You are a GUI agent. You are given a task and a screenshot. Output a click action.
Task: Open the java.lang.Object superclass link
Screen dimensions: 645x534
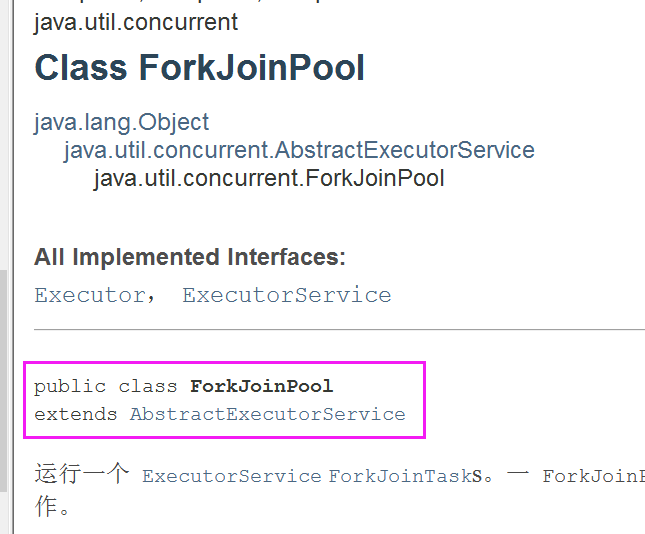click(x=121, y=122)
